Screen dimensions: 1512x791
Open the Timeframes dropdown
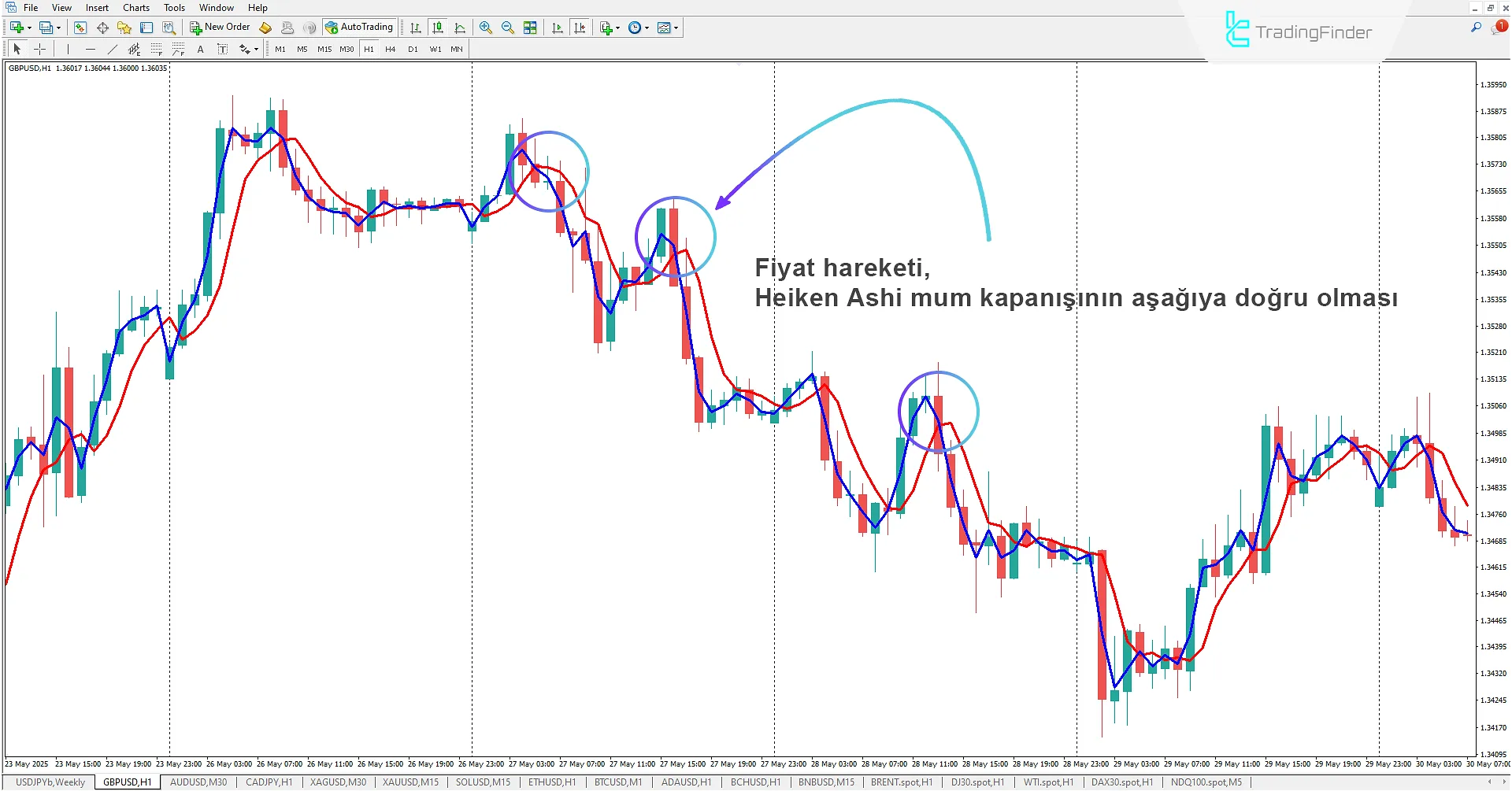click(x=636, y=27)
